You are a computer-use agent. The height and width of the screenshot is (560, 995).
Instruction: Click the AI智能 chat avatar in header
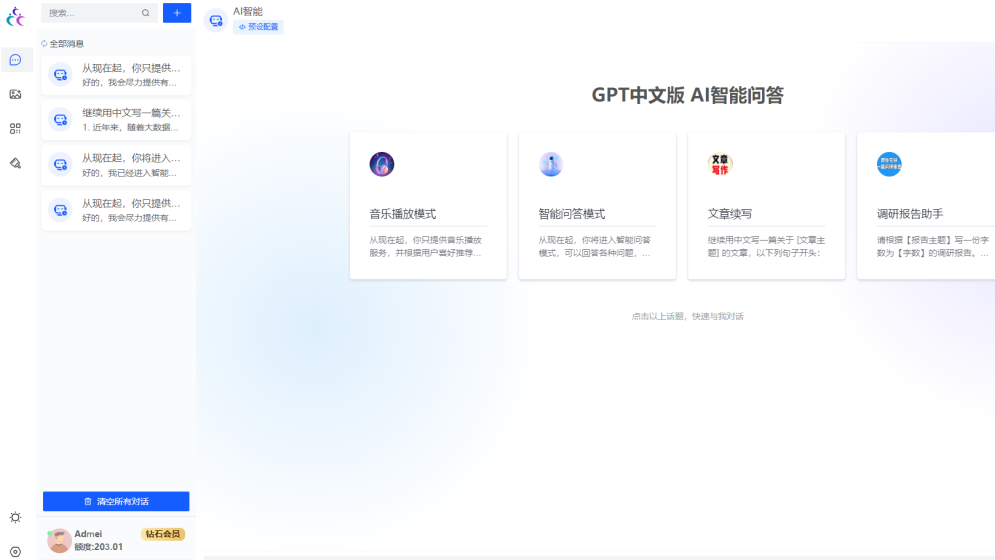tap(216, 20)
